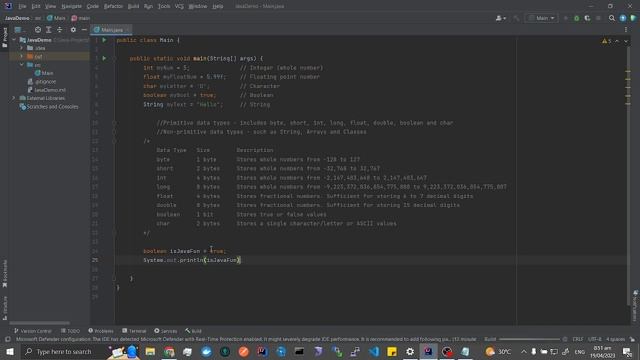The image size is (640, 360).
Task: Open Search Everywhere magnifier icon
Action: pyautogui.click(x=612, y=18)
